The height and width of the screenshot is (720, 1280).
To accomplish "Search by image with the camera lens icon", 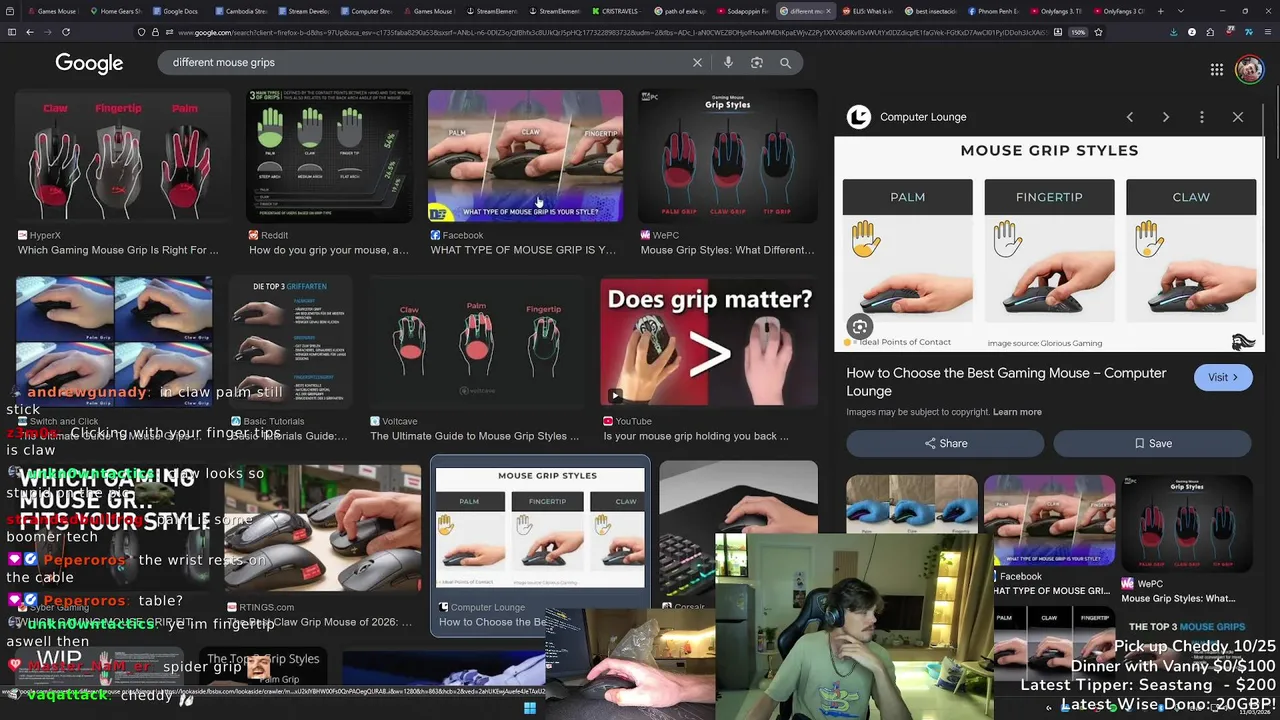I will point(757,62).
